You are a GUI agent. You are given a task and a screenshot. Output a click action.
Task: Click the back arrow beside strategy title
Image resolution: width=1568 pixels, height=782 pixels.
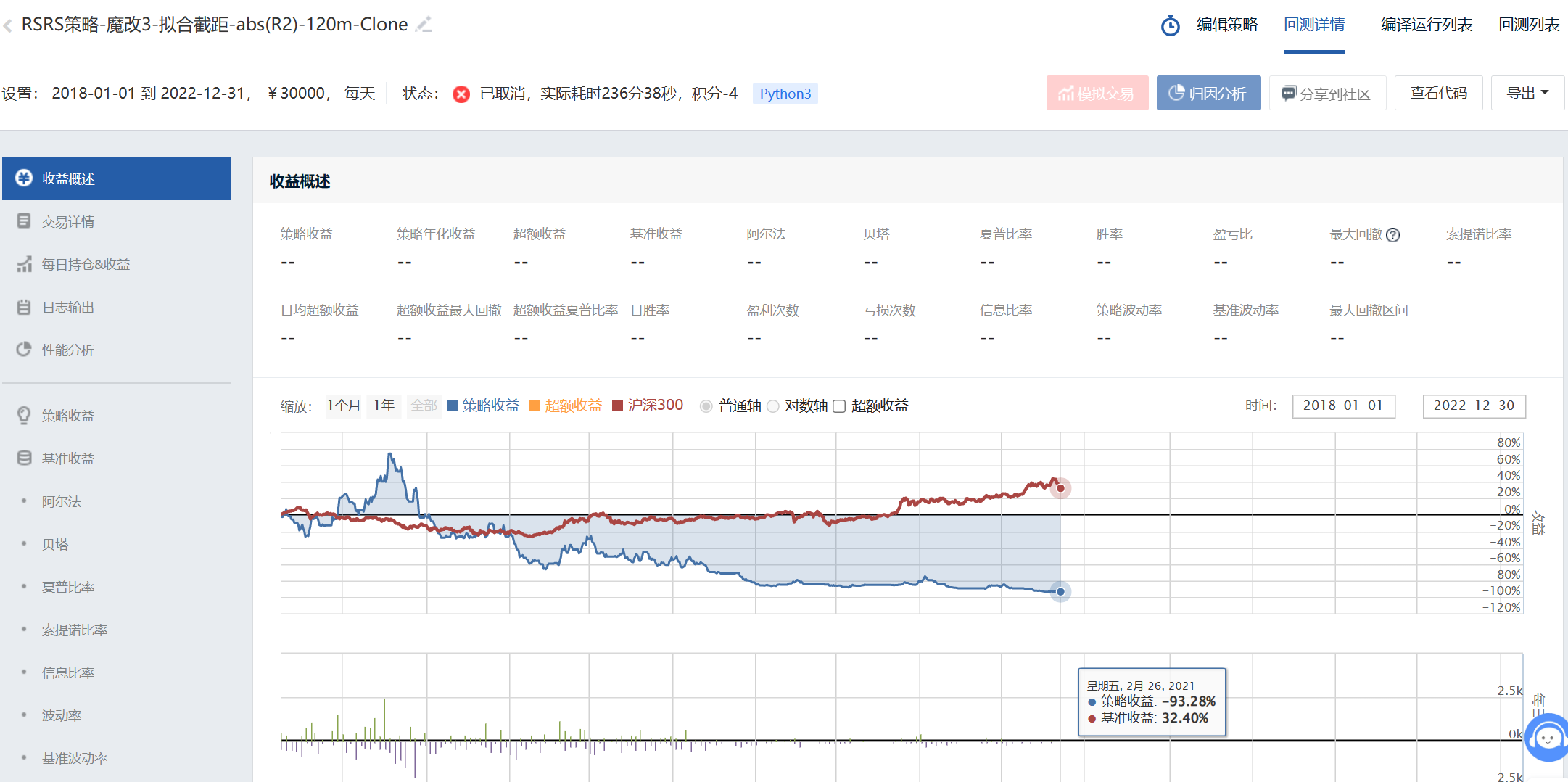click(8, 26)
